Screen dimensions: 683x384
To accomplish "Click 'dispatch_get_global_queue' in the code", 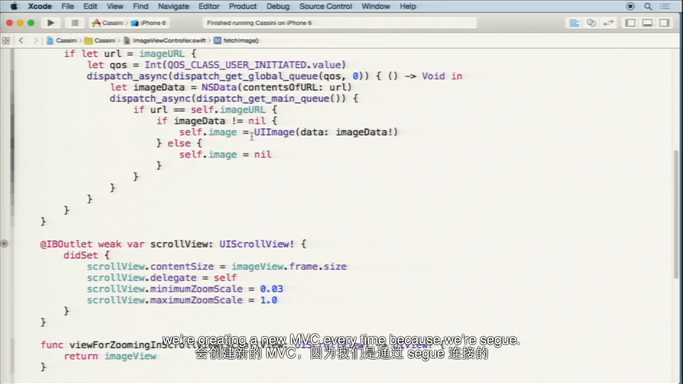I will click(245, 76).
